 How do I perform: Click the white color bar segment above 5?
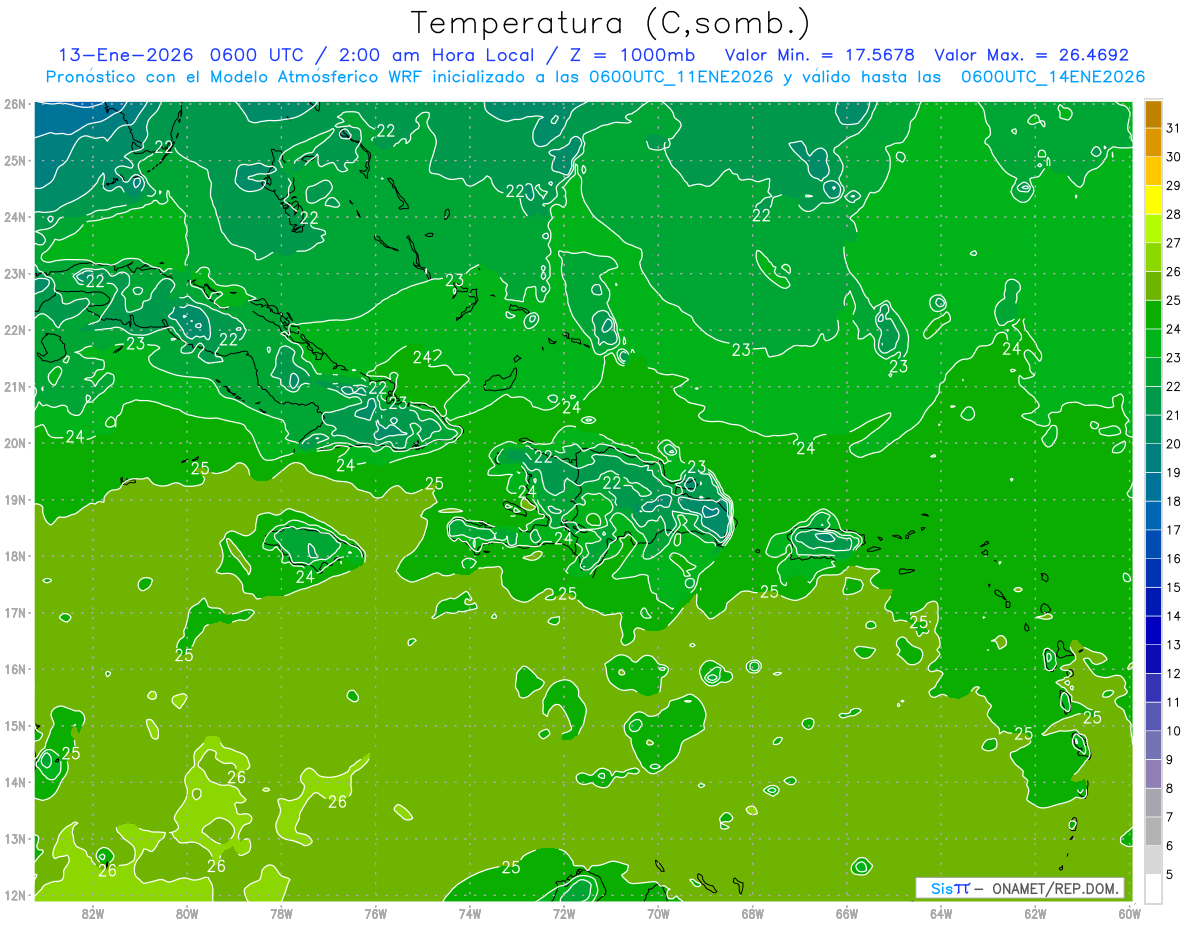[x=1153, y=888]
